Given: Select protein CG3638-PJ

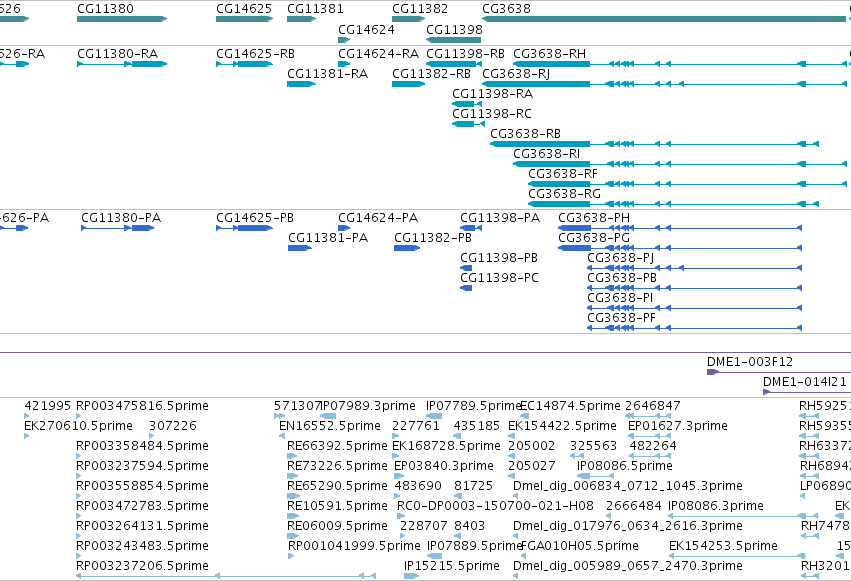Looking at the screenshot, I should pyautogui.click(x=695, y=268).
